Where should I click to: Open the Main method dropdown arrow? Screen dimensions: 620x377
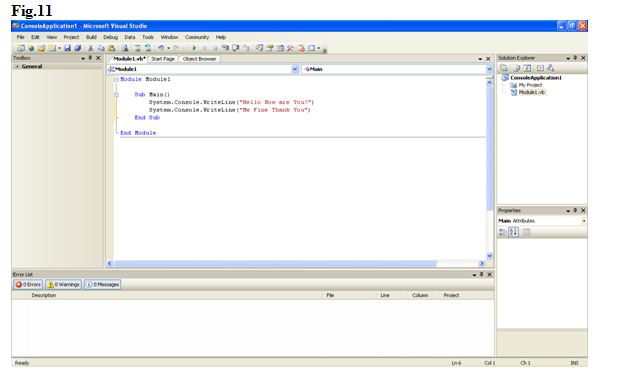point(490,69)
